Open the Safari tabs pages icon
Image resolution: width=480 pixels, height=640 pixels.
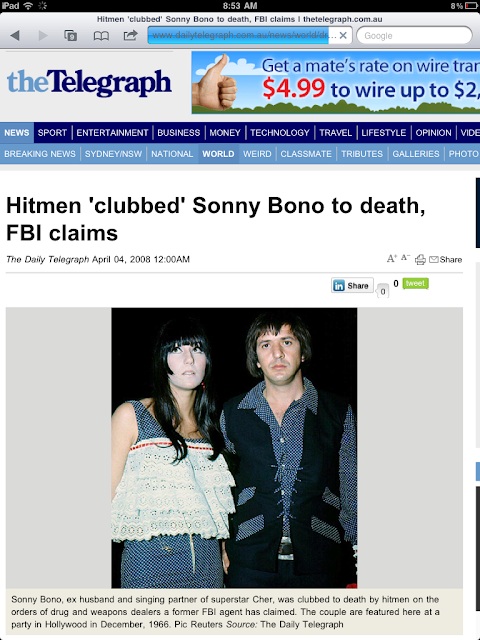tap(70, 36)
